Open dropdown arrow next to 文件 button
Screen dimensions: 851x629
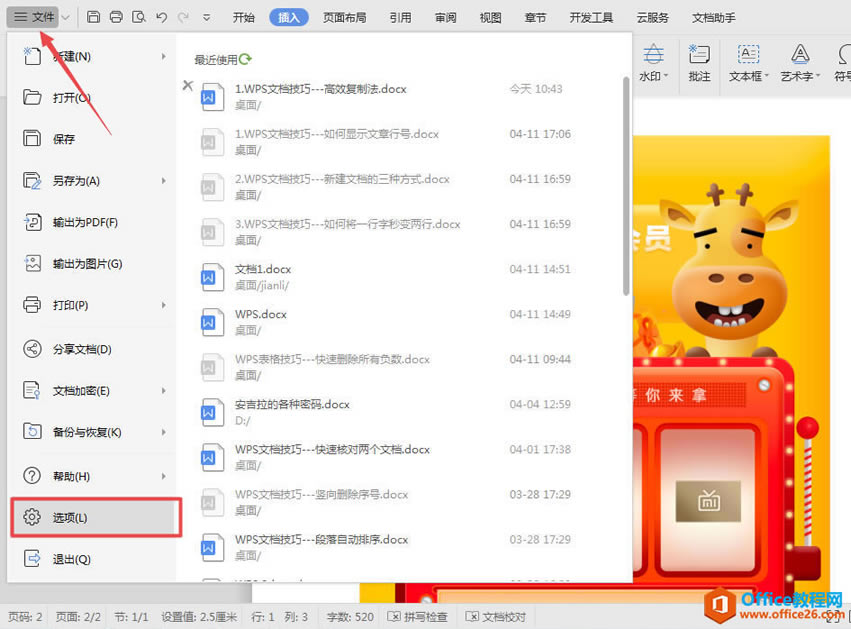[x=66, y=18]
